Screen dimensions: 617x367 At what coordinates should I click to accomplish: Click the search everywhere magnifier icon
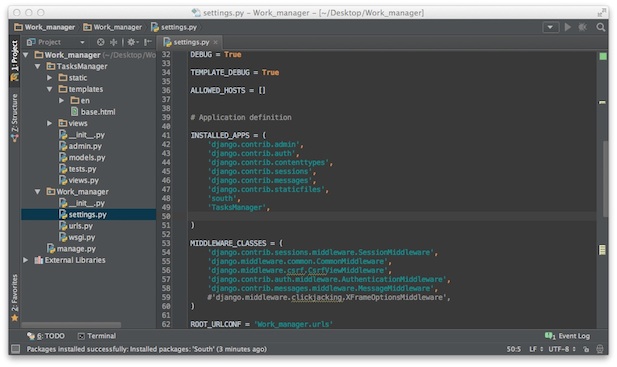(x=600, y=27)
